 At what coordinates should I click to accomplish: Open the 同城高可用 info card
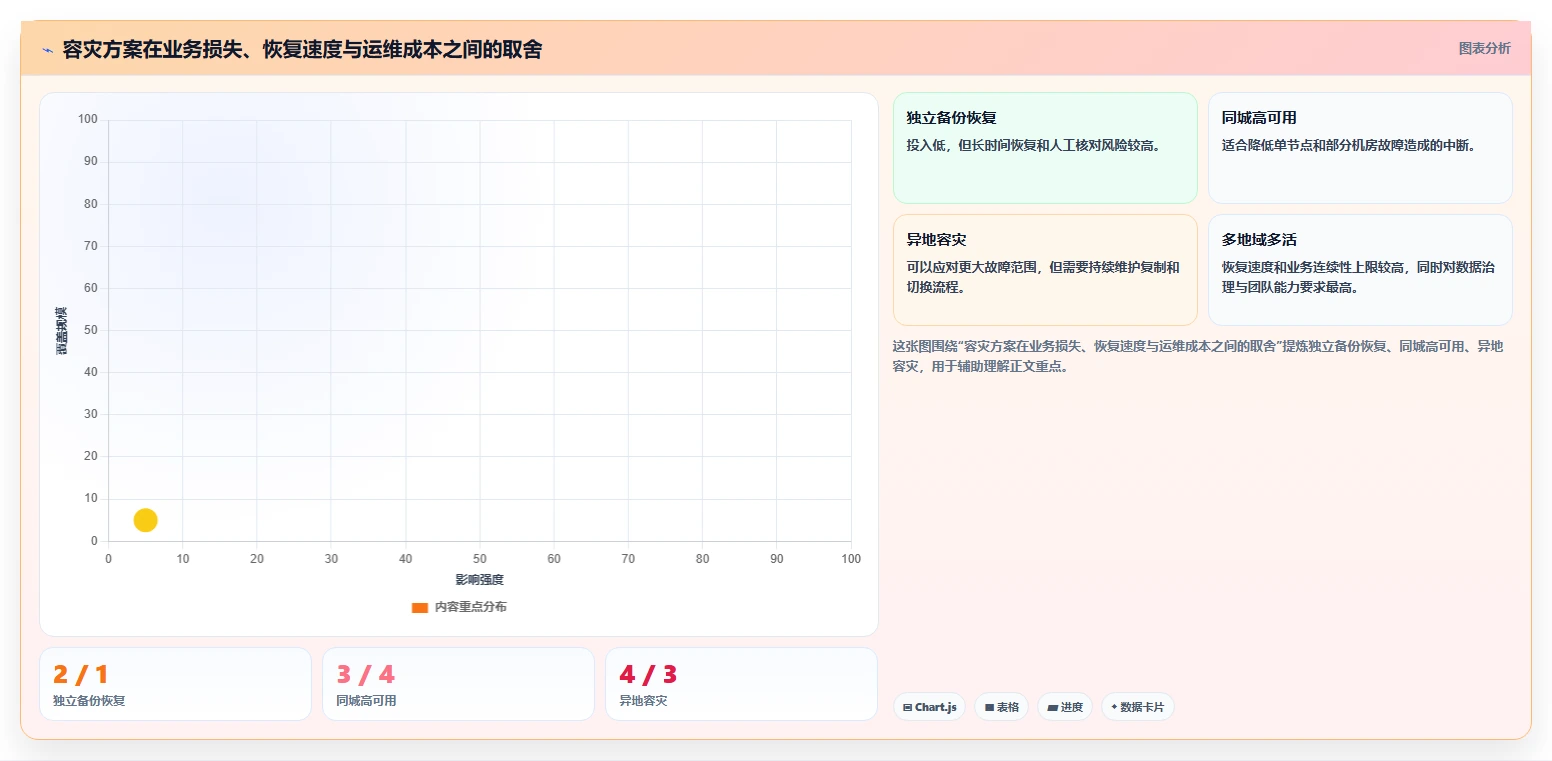click(x=1360, y=148)
